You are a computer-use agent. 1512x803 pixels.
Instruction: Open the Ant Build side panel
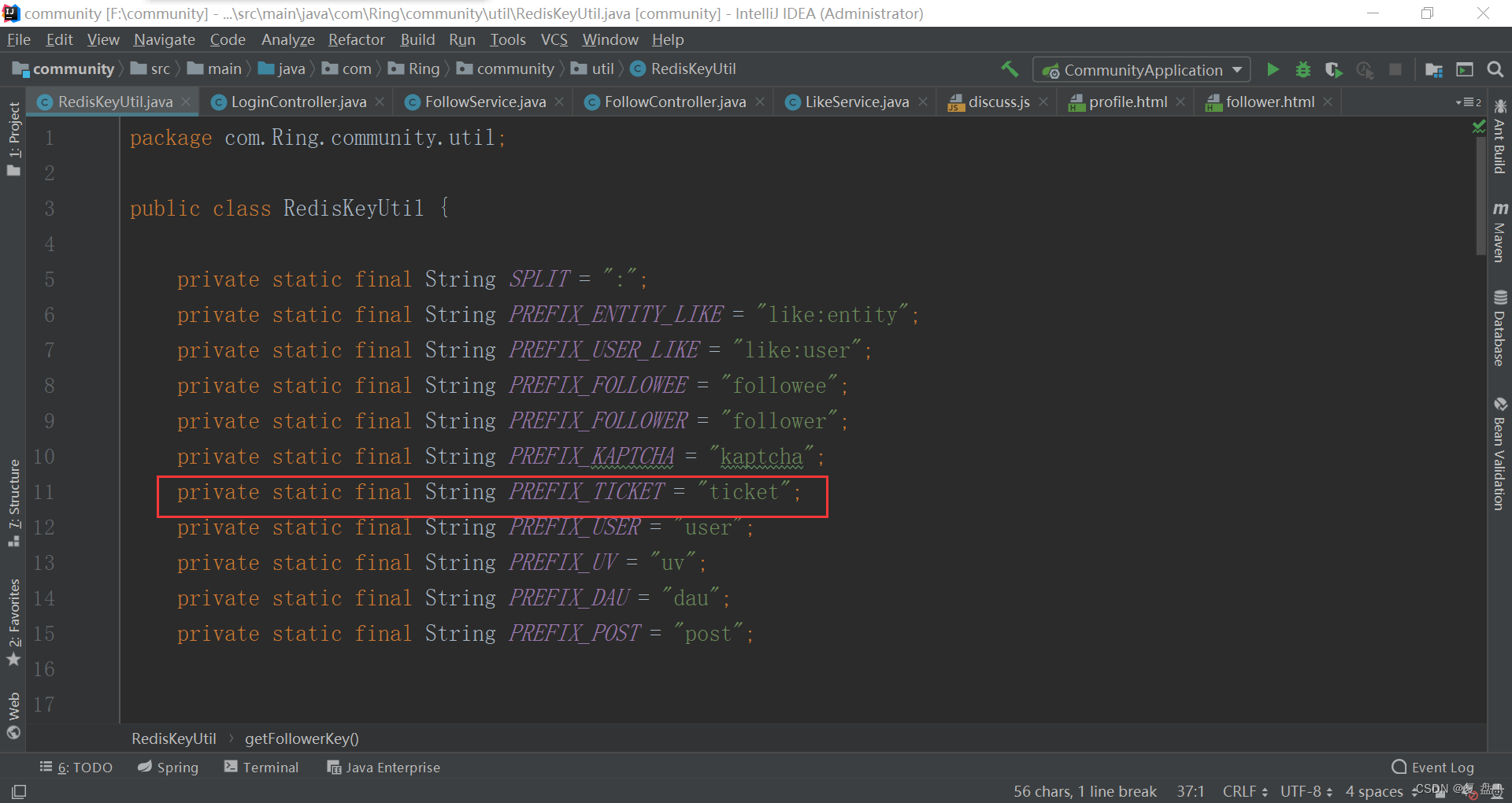pos(1499,136)
